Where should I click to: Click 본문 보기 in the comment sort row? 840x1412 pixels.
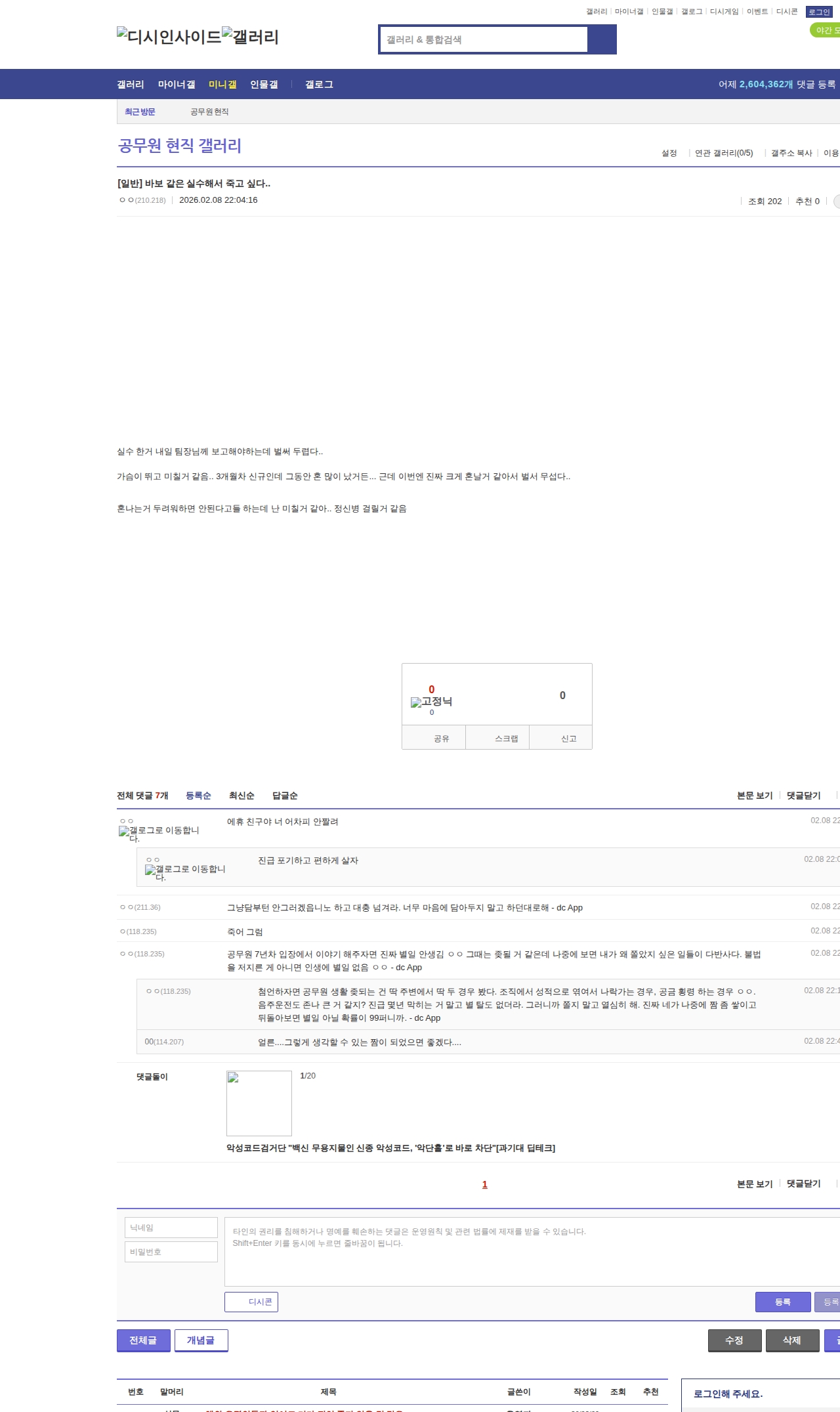755,796
